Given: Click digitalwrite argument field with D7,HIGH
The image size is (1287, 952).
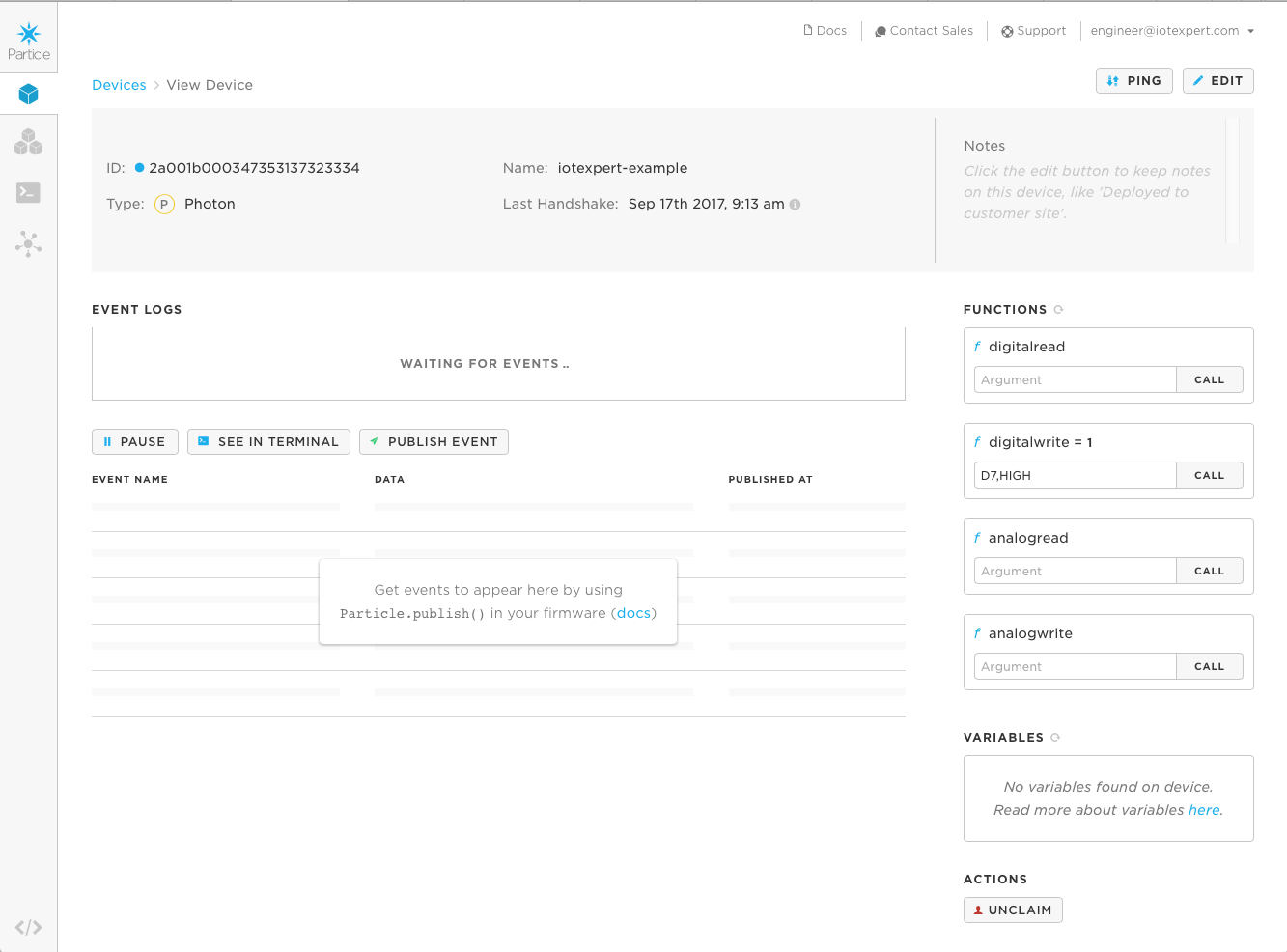Looking at the screenshot, I should click(x=1076, y=475).
